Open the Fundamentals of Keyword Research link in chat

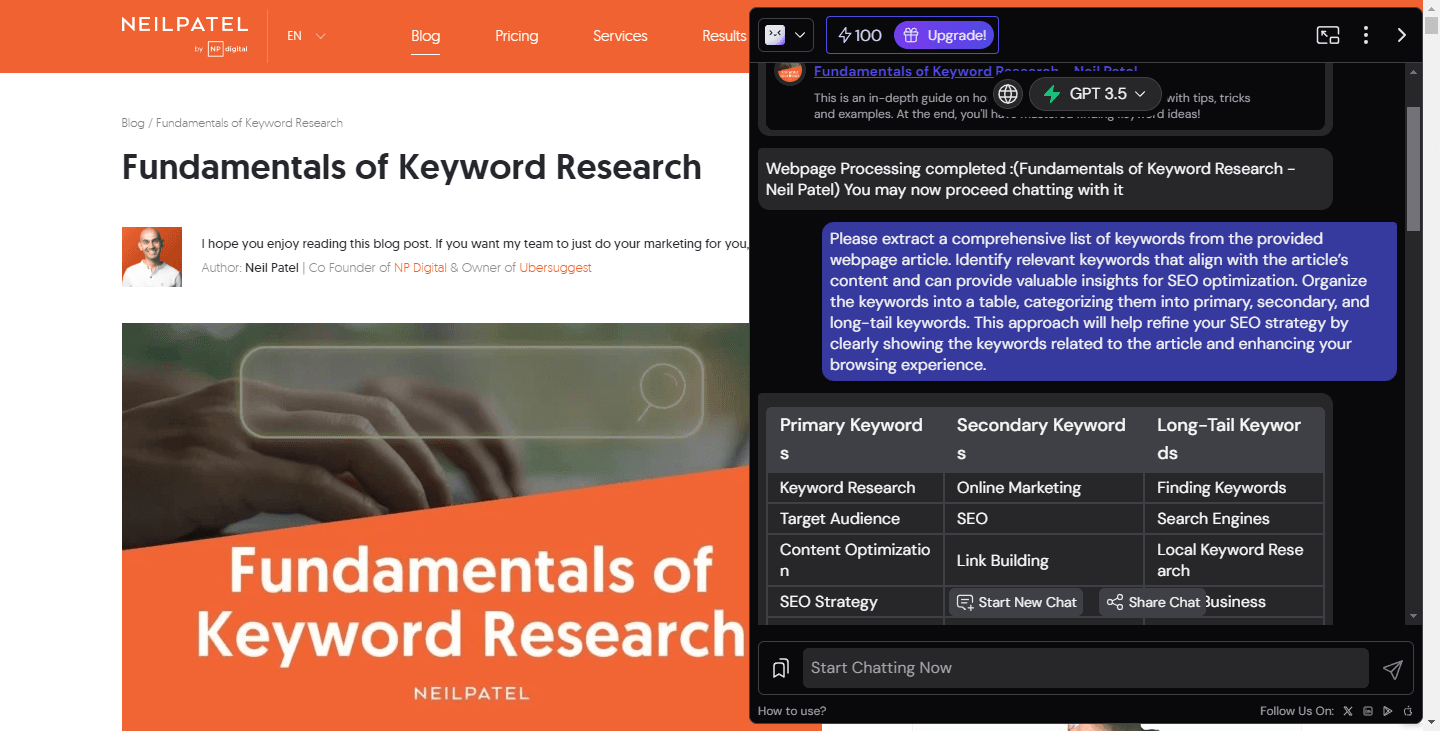pos(975,71)
